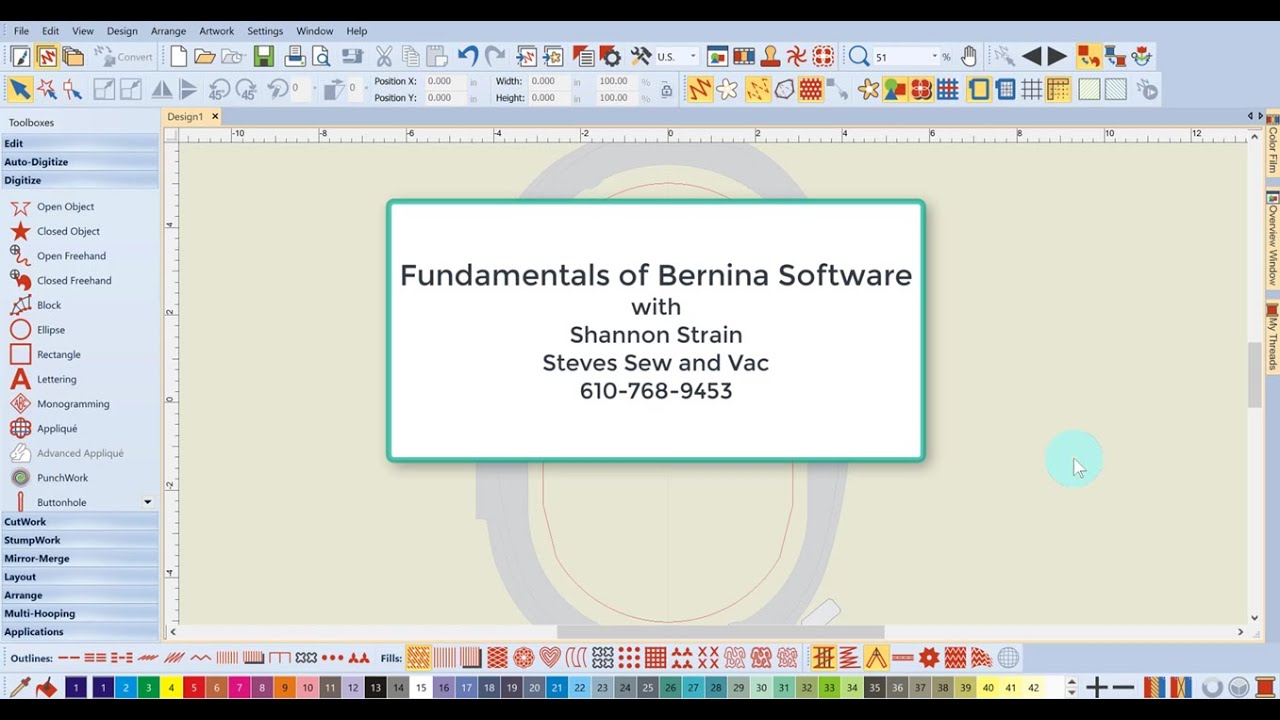
Task: Activate the Pan hand tool
Action: [x=969, y=57]
